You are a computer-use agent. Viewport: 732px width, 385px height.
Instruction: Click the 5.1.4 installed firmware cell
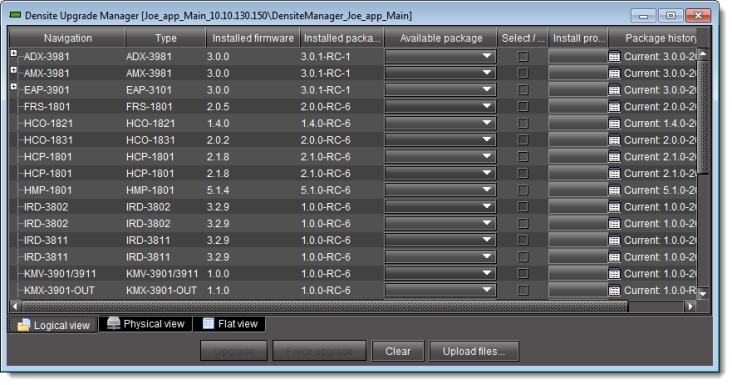[218, 190]
